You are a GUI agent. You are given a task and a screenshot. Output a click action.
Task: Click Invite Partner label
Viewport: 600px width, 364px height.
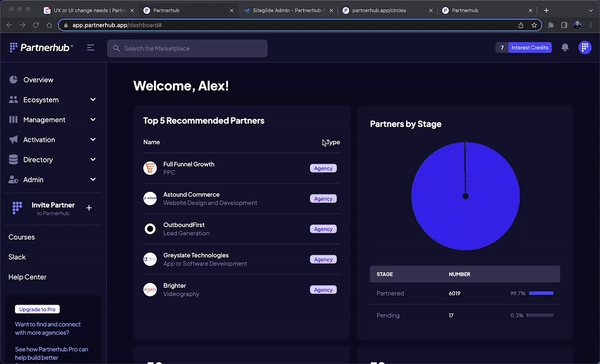pos(53,205)
